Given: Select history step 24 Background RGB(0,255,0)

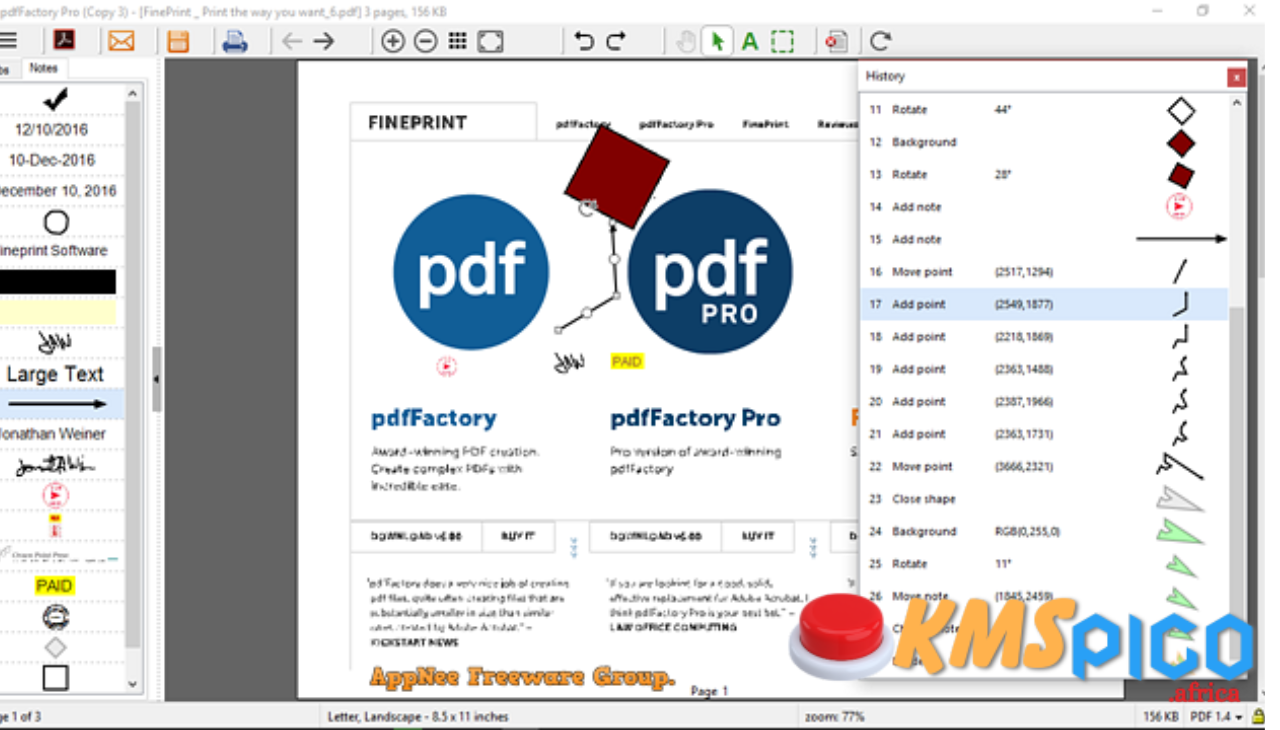Looking at the screenshot, I should click(1044, 532).
